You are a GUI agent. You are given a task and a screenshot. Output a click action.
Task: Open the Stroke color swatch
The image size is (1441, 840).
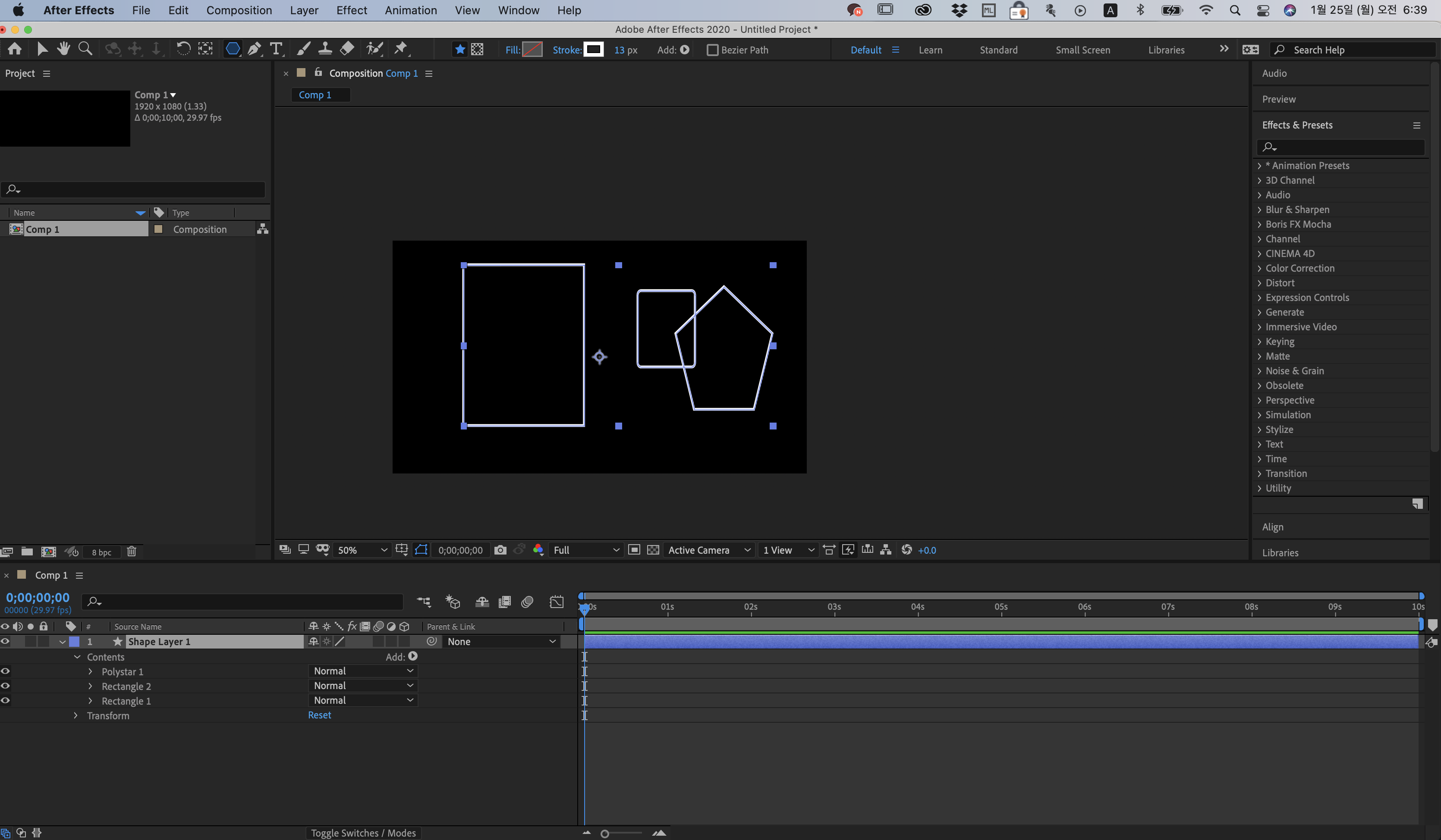[x=594, y=50]
